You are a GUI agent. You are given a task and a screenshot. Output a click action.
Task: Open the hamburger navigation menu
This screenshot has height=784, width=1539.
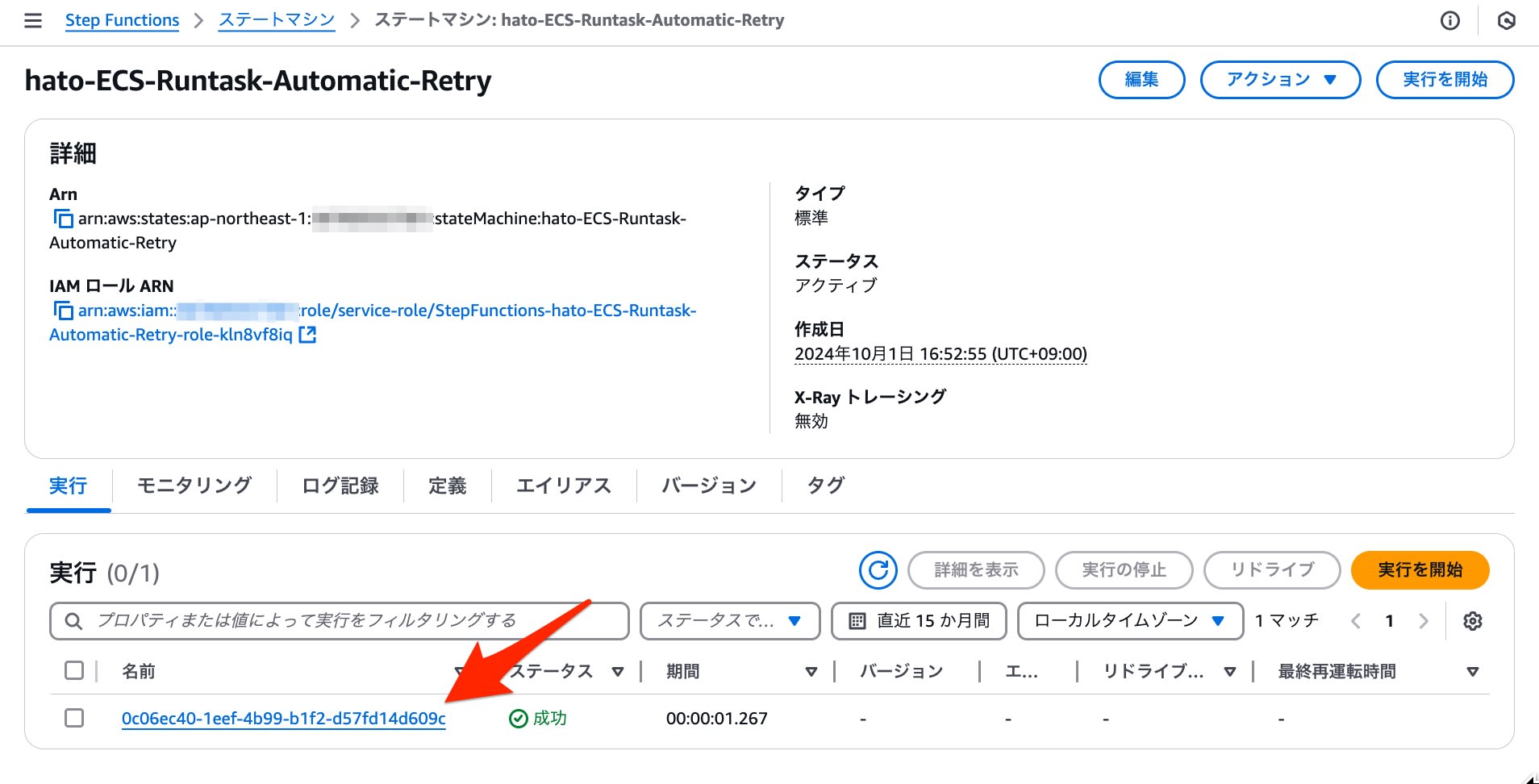pos(33,21)
